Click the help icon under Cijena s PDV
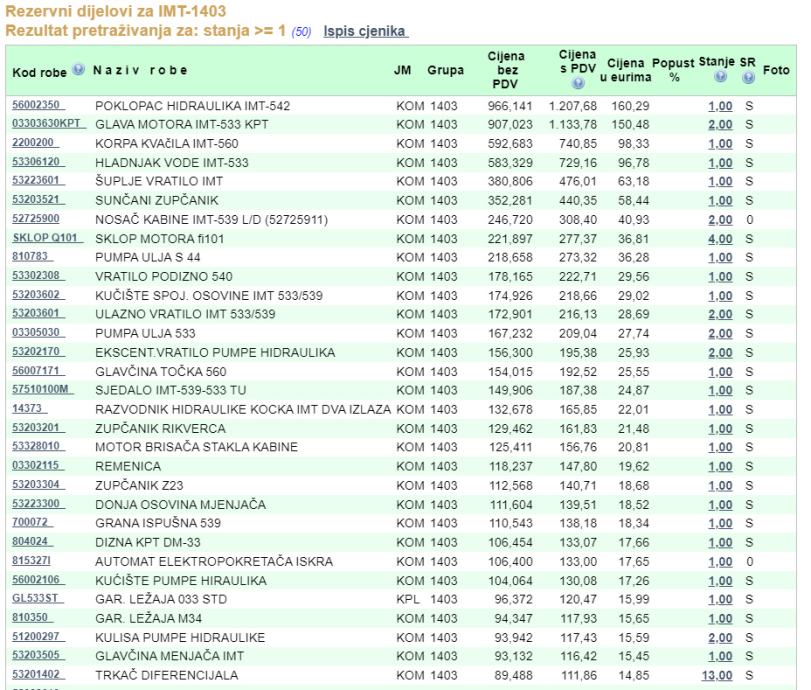811x690 pixels. (579, 85)
